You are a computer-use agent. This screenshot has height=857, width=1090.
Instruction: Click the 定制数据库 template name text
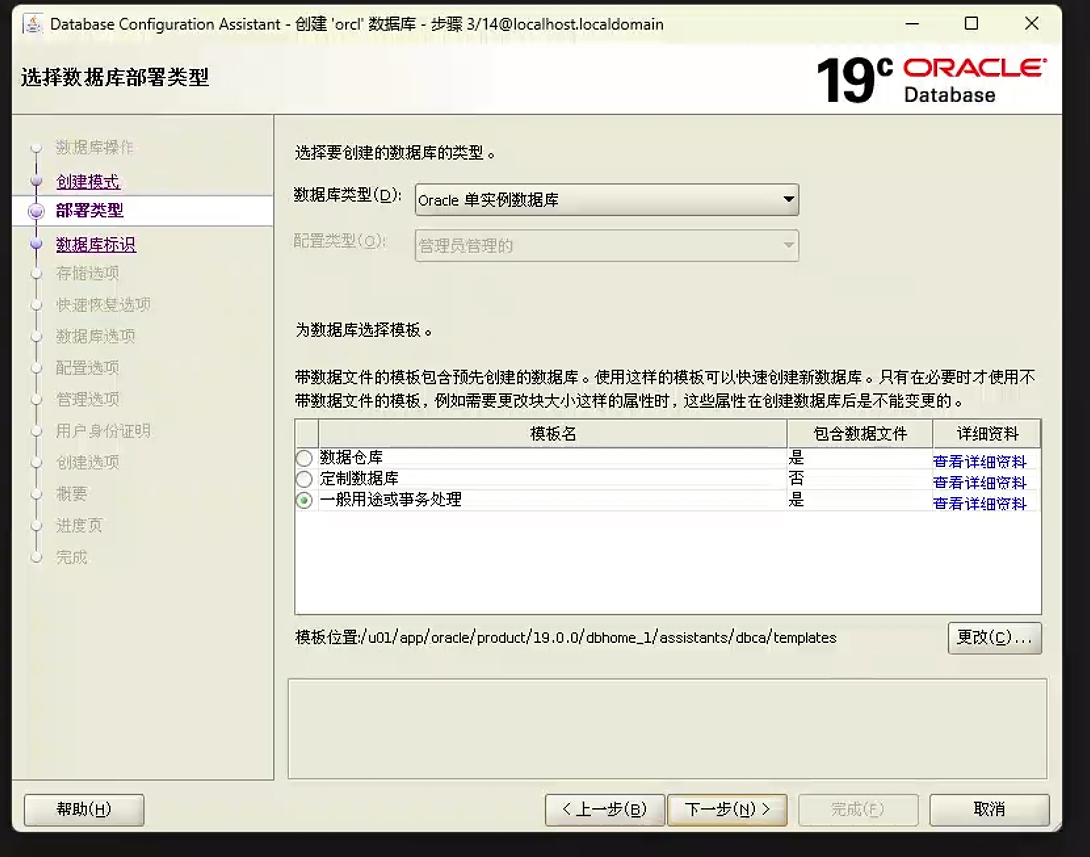click(359, 478)
